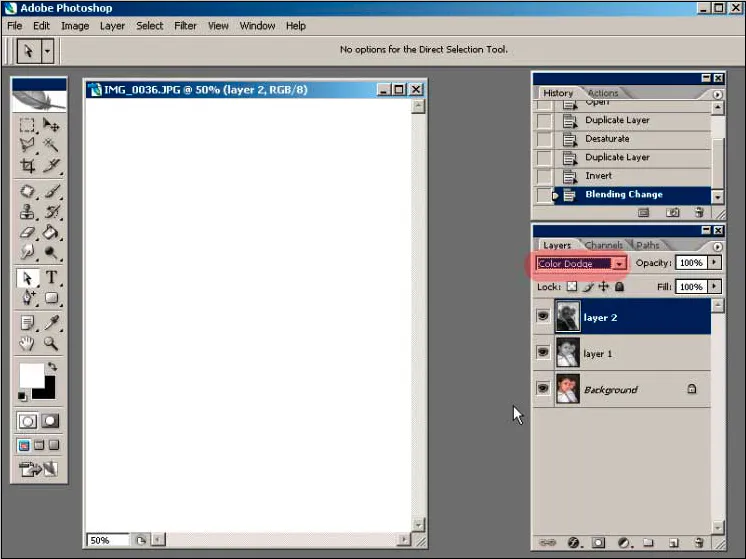Screen dimensions: 746x559
Task: Open History panel flyout menu
Action: [717, 94]
